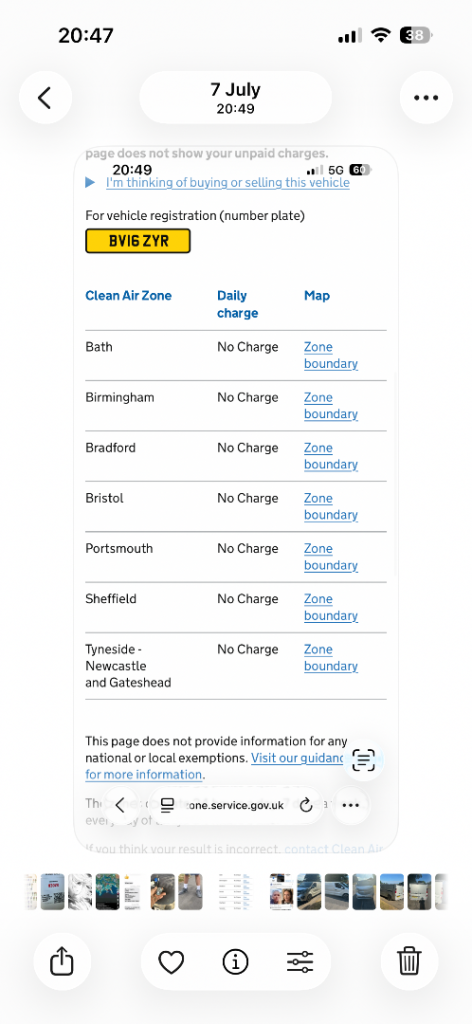Select the green map thumbnail in filmstrip

coord(108,892)
